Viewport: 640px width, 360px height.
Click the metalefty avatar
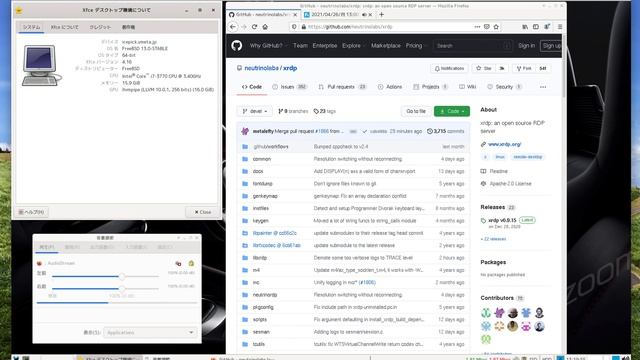point(245,131)
